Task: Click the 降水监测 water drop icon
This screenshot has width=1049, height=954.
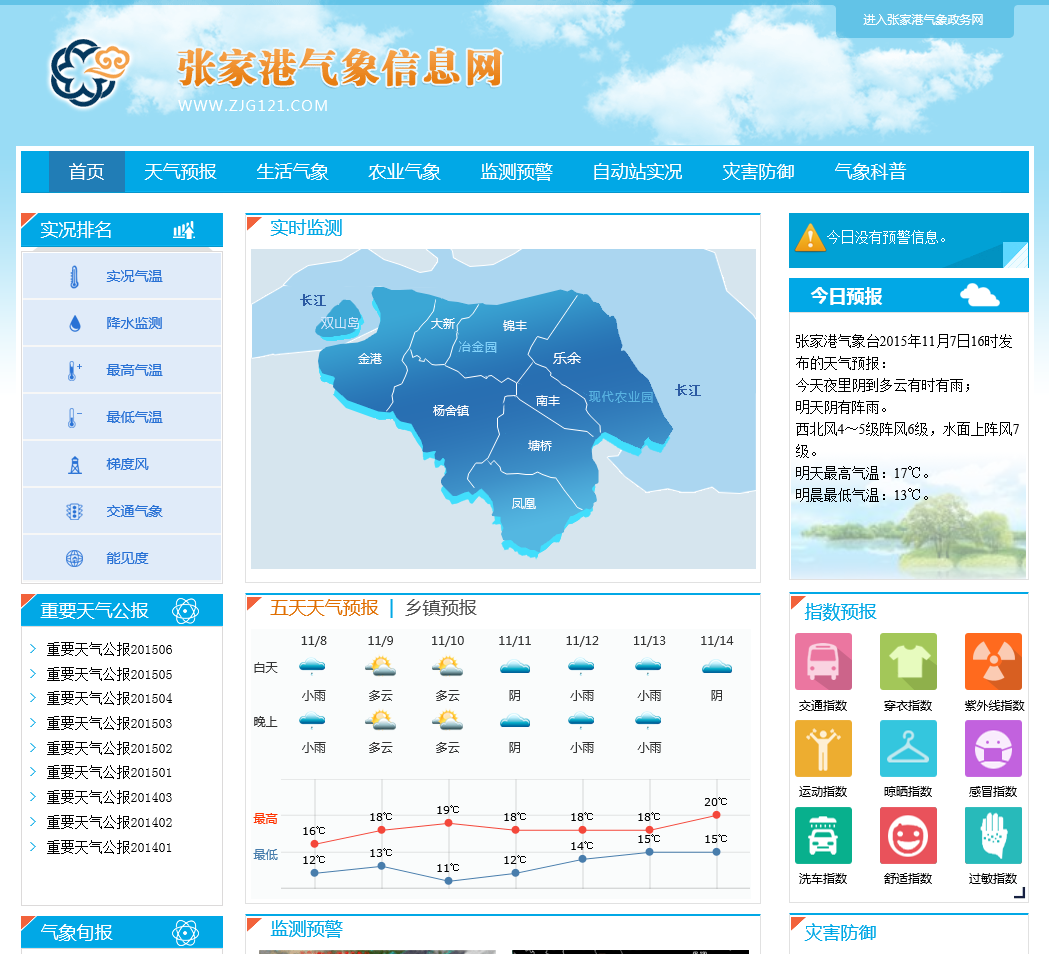Action: point(75,324)
